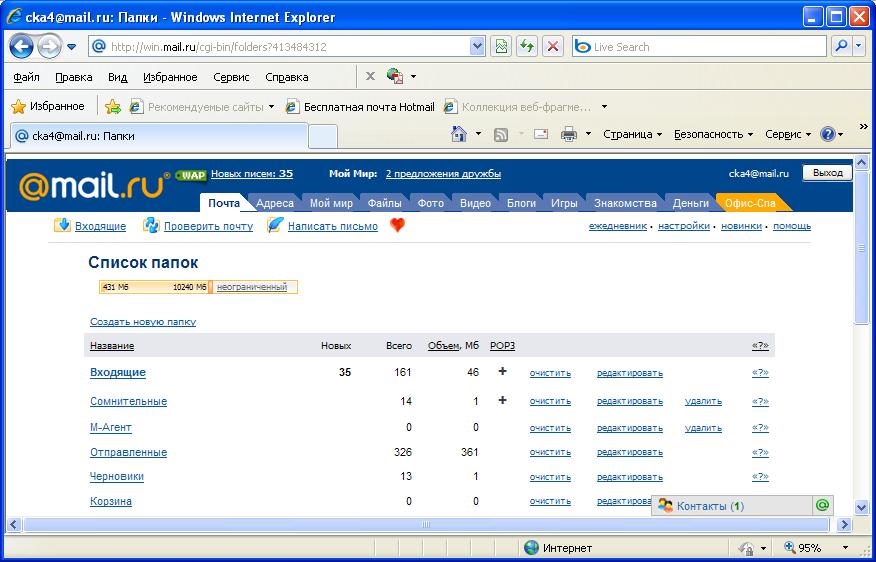
Task: Open the Новых писем: 35 link
Action: coord(252,174)
